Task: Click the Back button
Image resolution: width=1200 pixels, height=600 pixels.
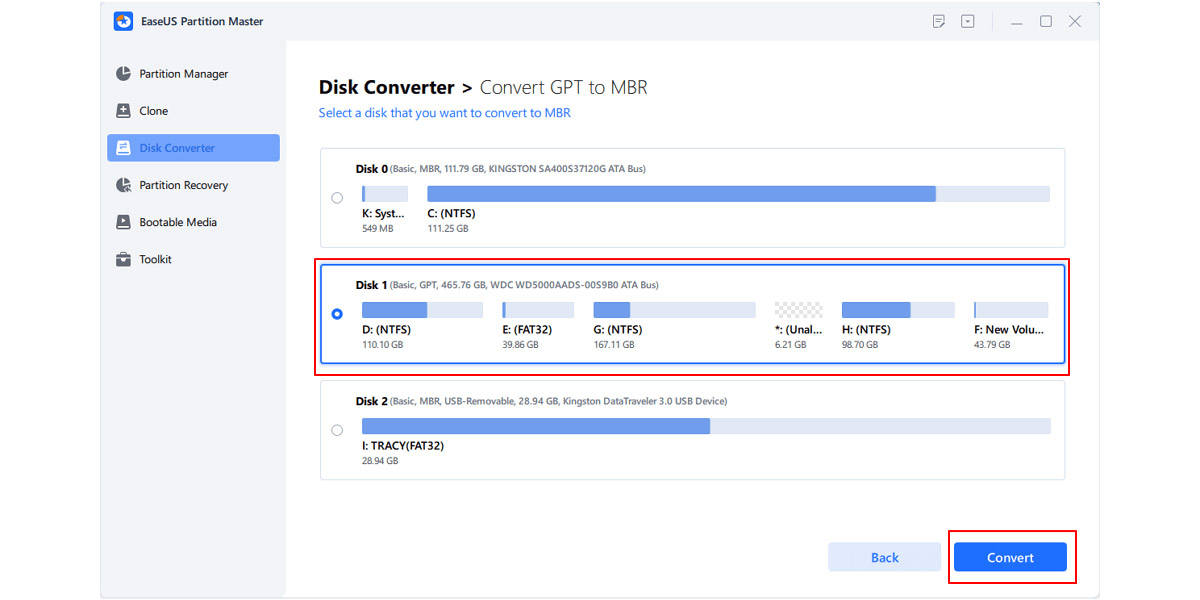Action: 884,557
